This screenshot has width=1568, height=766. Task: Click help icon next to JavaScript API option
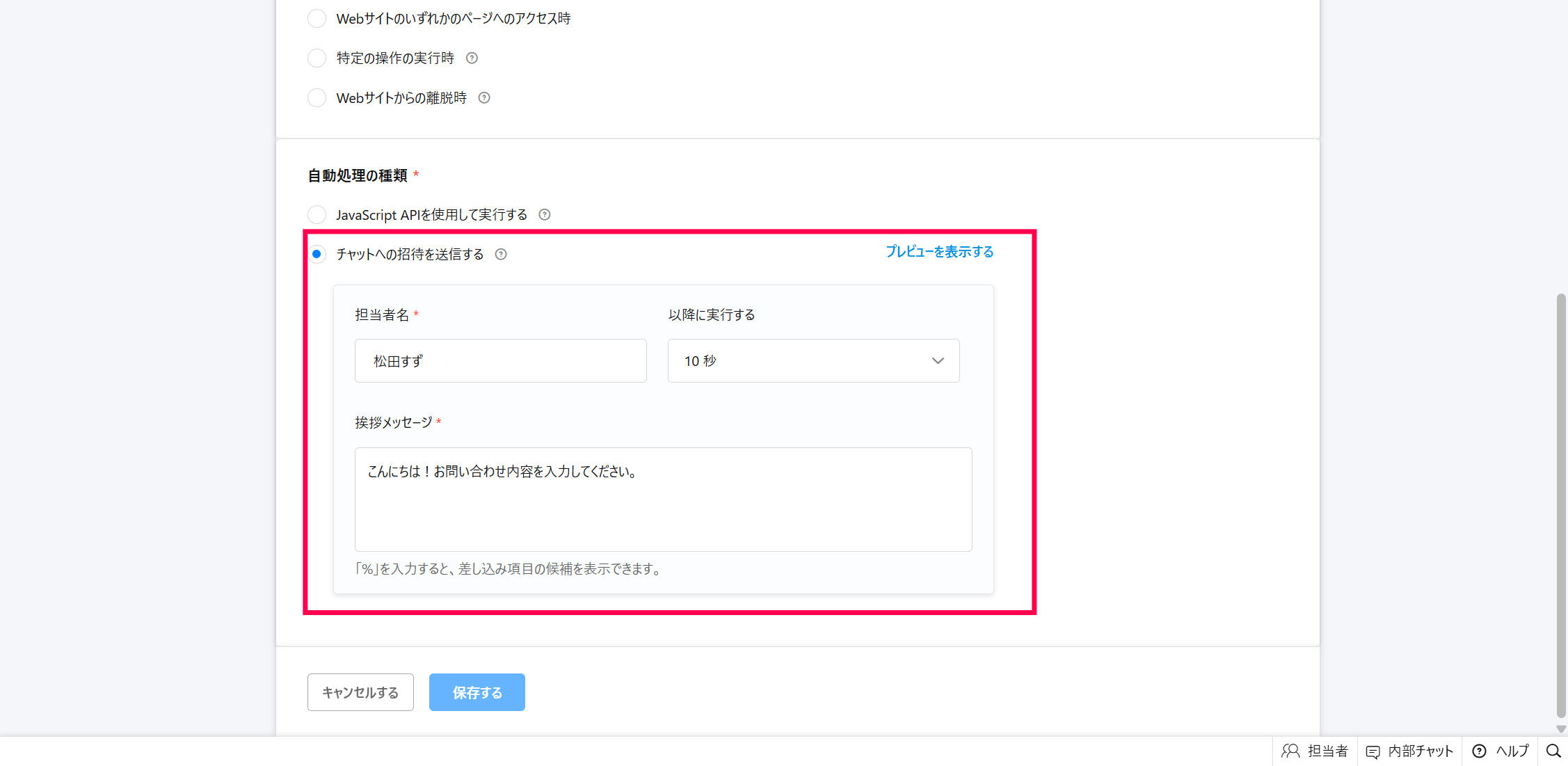click(x=545, y=215)
